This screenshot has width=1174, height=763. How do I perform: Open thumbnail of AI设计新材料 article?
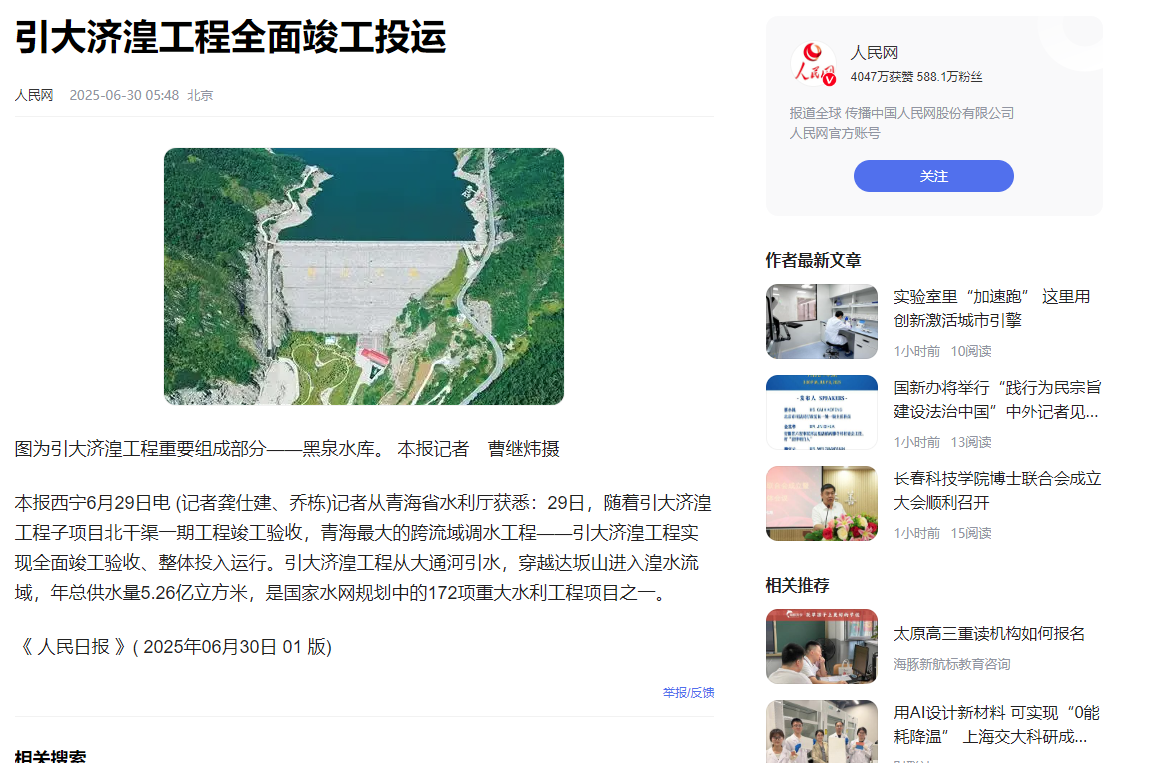pos(821,732)
